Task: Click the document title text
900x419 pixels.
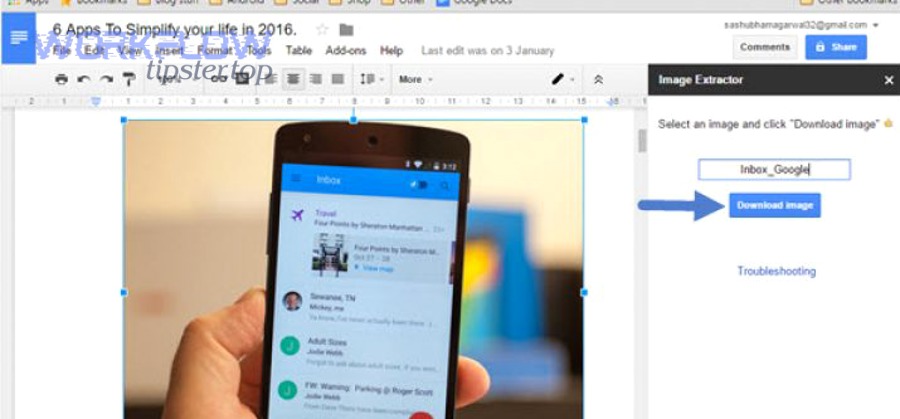Action: (174, 29)
